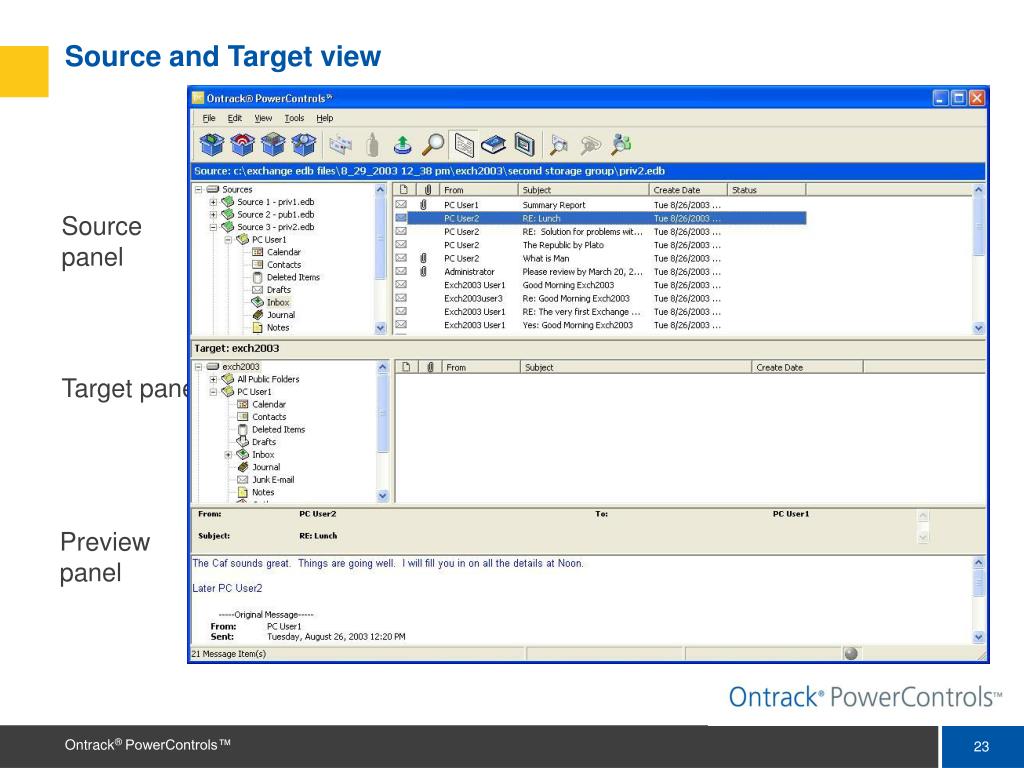1024x768 pixels.
Task: Collapse PC User1 in the target tree
Action: 213,392
